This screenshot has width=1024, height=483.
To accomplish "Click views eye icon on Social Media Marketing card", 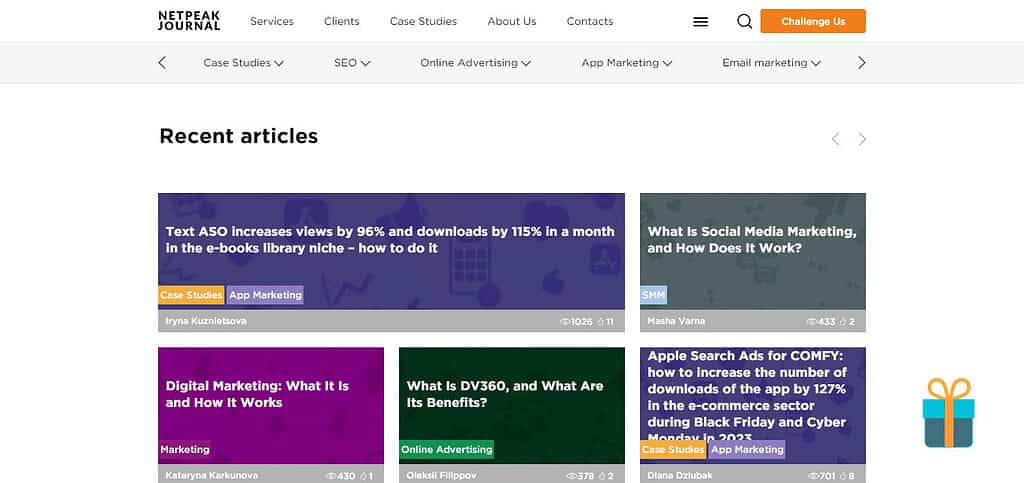I will pyautogui.click(x=812, y=322).
